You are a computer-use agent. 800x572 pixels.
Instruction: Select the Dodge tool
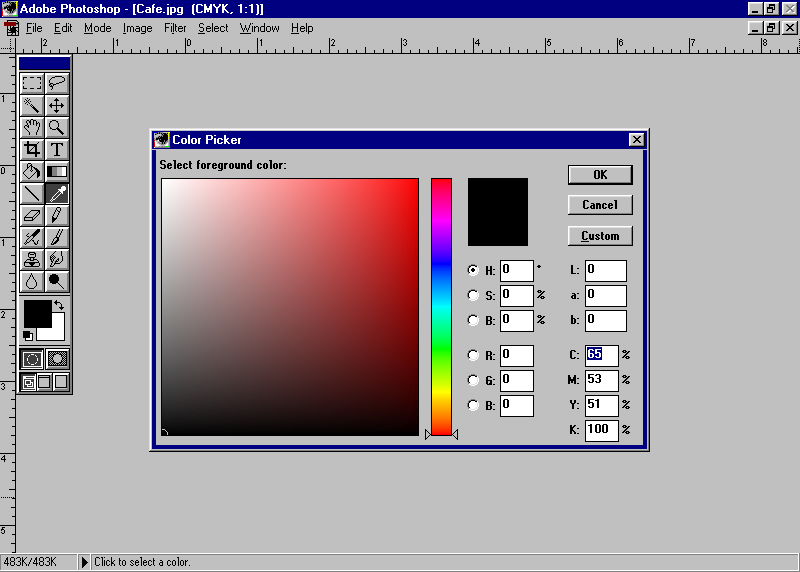pos(57,282)
